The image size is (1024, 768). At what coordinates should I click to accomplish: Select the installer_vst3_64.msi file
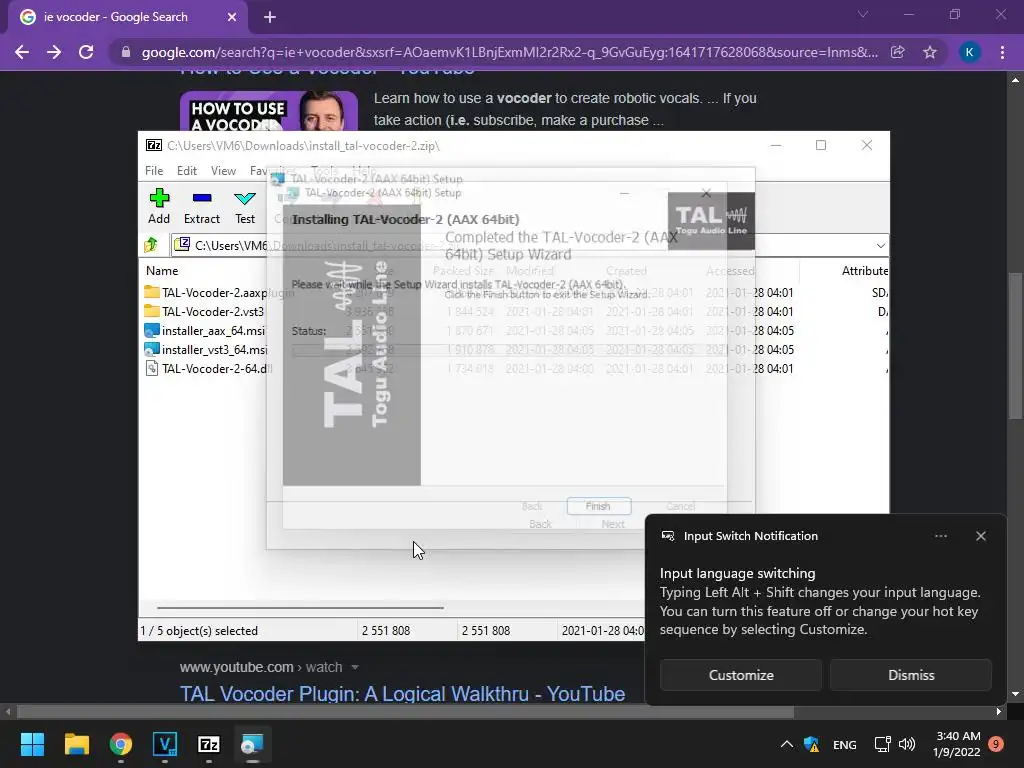pyautogui.click(x=206, y=349)
